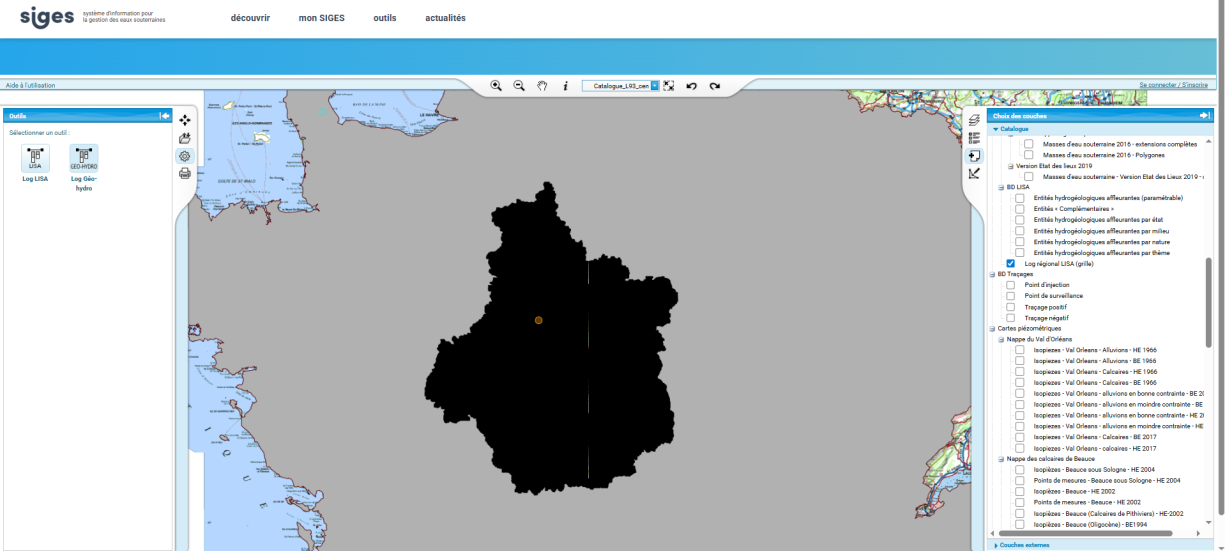The width and height of the screenshot is (1225, 551).
Task: Select the zoom in magnifier tool
Action: 496,86
